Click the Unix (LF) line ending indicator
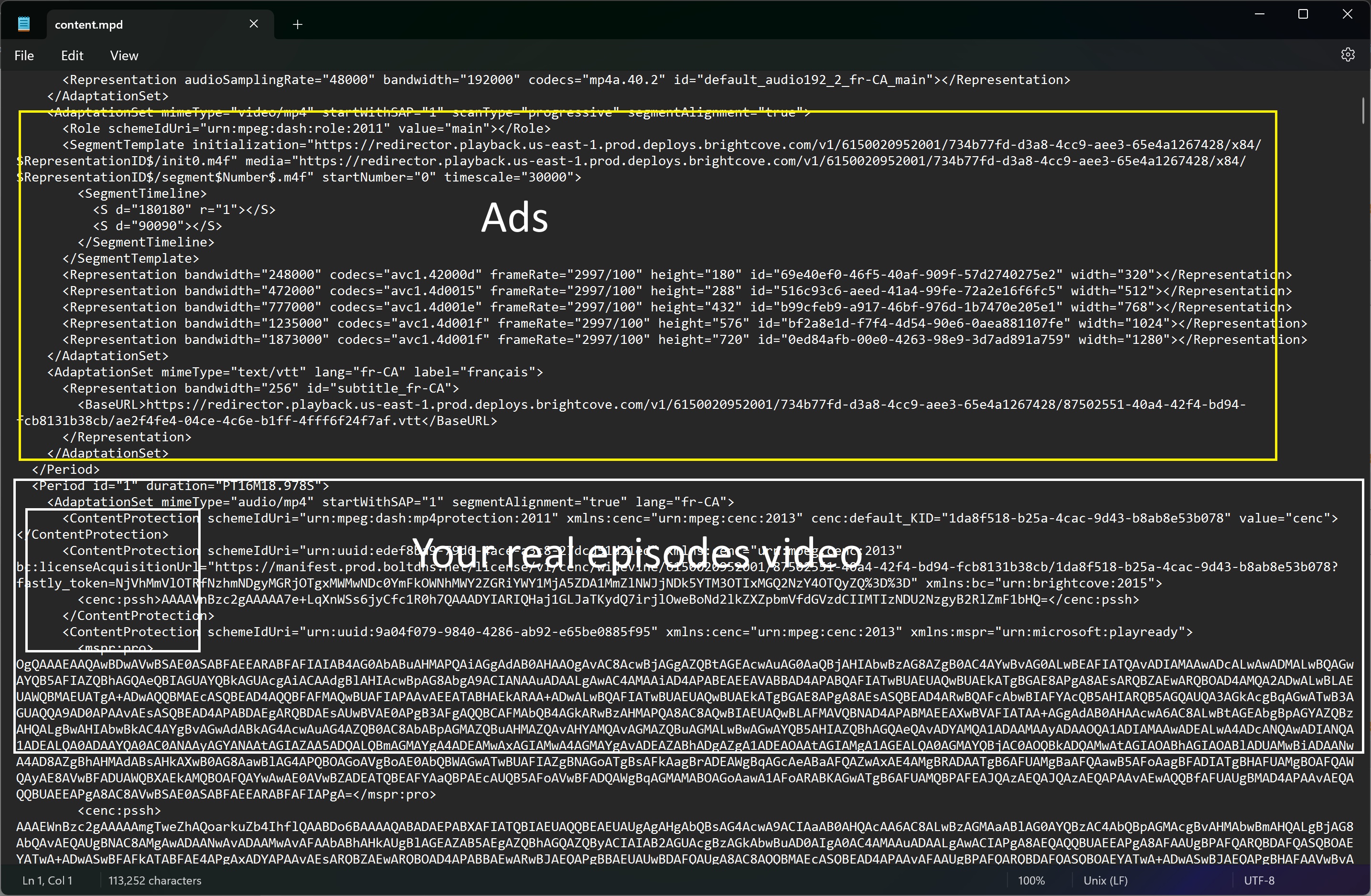Image resolution: width=1371 pixels, height=896 pixels. coord(1105,880)
